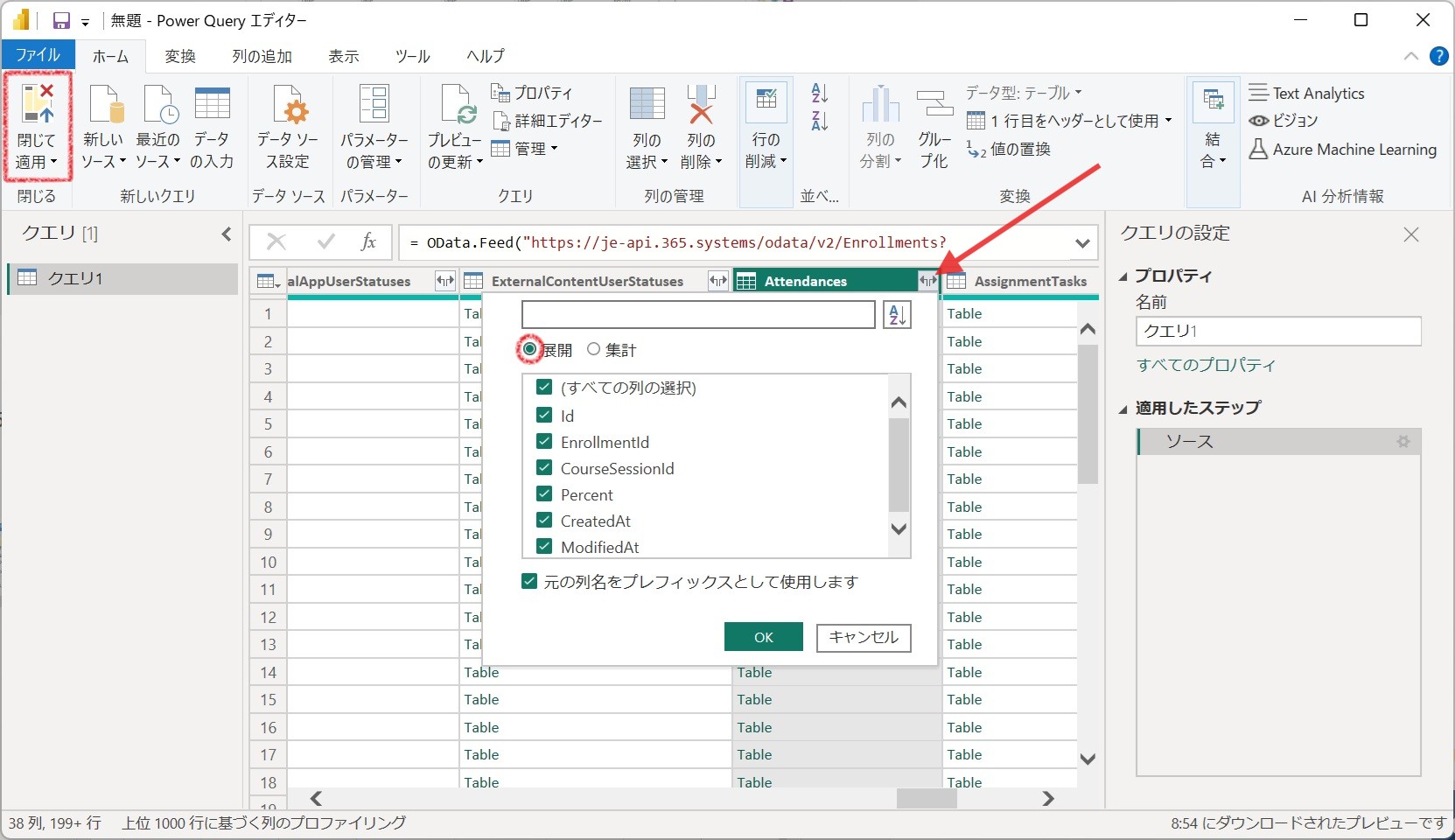This screenshot has height=840, width=1455.
Task: Open Data source settings (データソース設定)
Action: point(288,104)
